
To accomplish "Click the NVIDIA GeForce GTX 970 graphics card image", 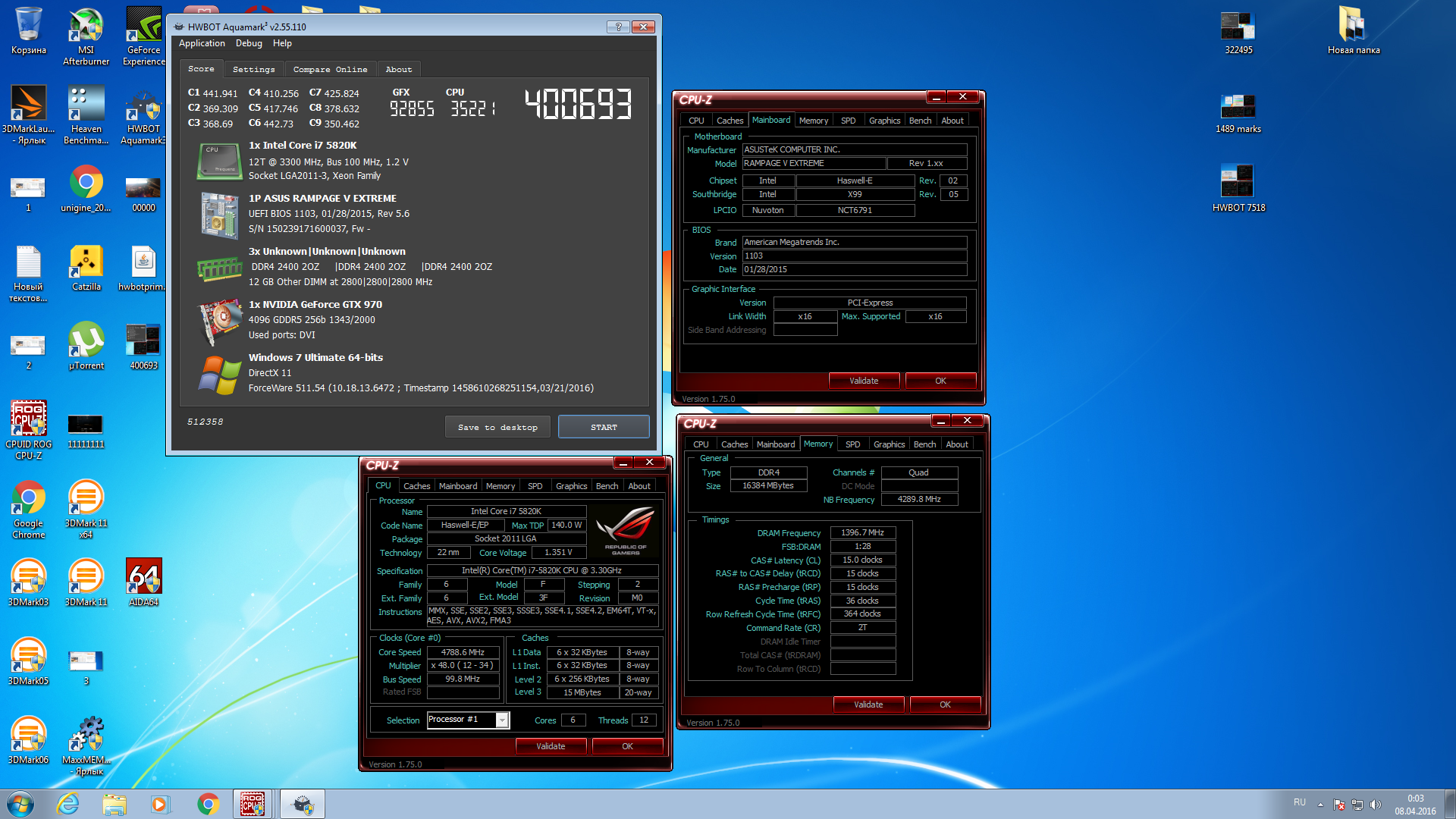I will tap(220, 322).
